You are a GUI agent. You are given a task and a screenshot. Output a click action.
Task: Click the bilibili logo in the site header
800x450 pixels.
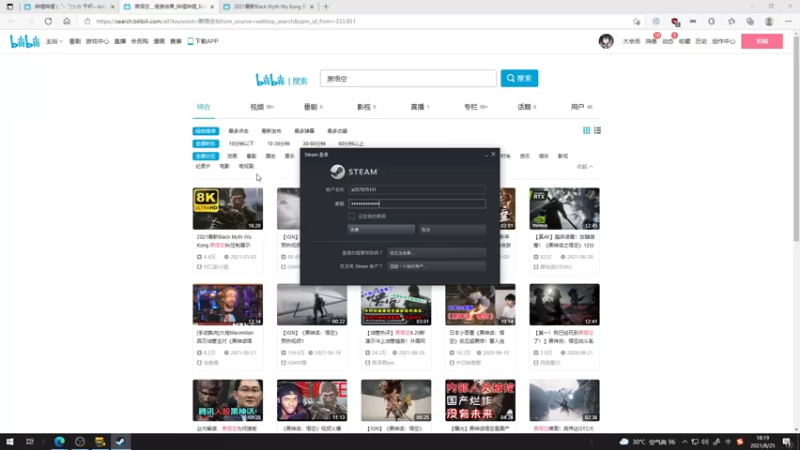click(24, 41)
